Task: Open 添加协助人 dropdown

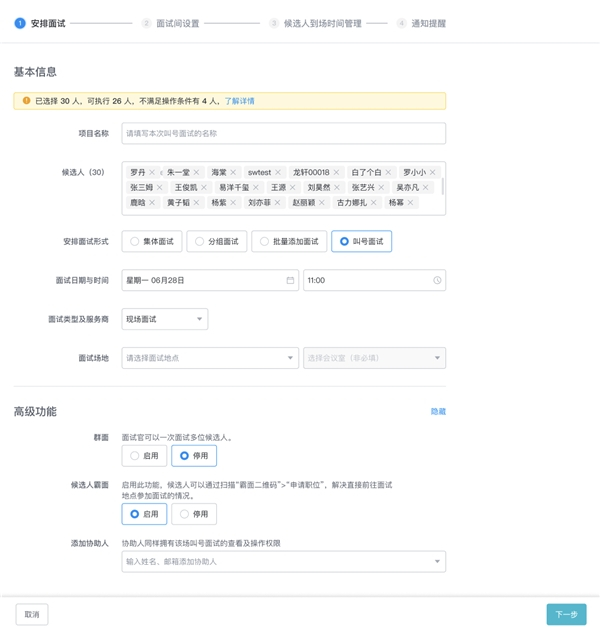Action: click(284, 562)
